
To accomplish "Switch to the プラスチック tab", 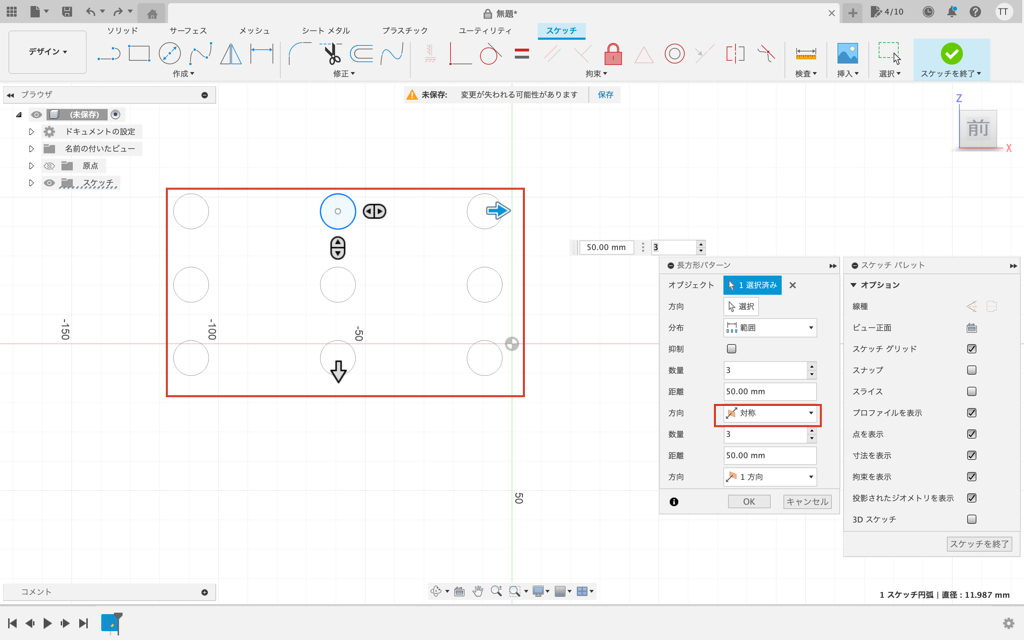I will 405,31.
